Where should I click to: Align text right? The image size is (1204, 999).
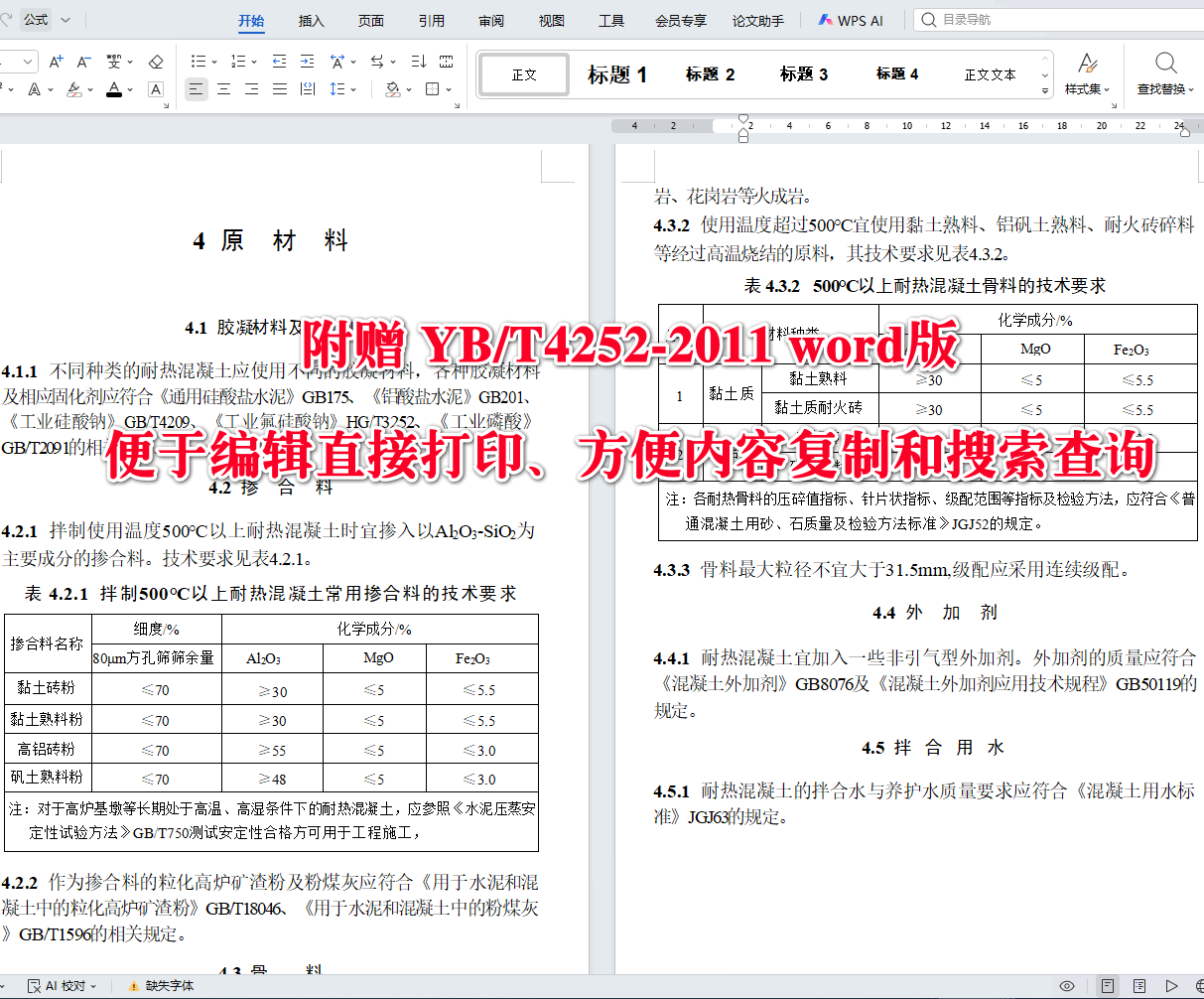(x=252, y=89)
